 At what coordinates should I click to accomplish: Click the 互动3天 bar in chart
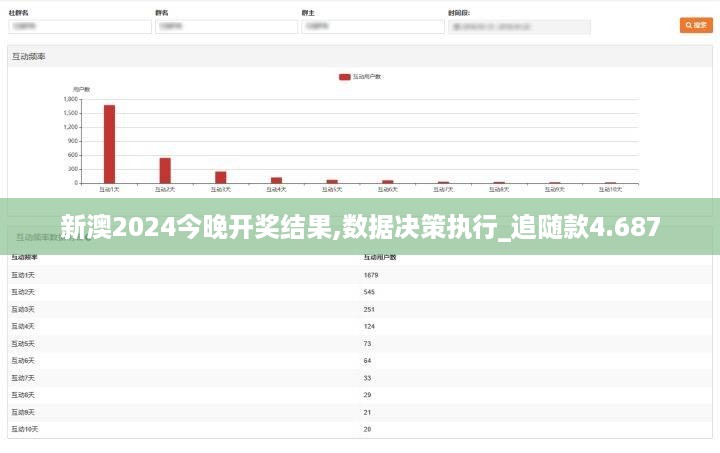tap(220, 177)
